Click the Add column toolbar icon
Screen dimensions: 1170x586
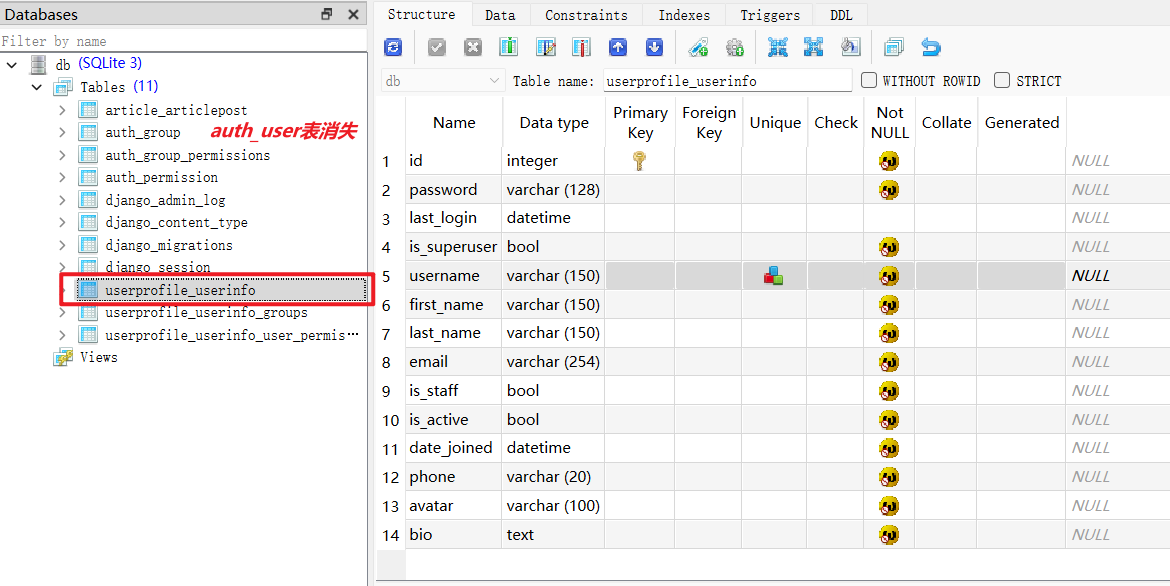pyautogui.click(x=508, y=47)
